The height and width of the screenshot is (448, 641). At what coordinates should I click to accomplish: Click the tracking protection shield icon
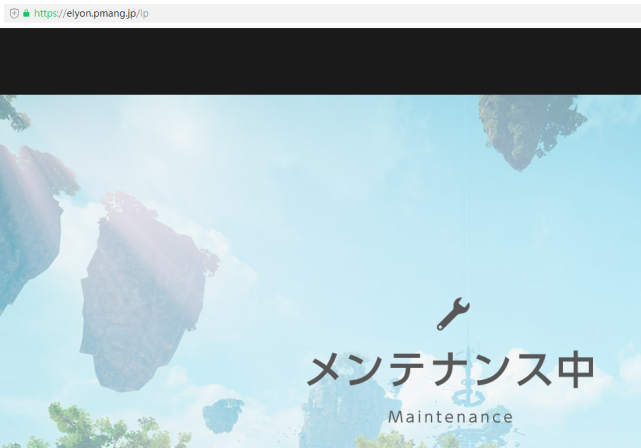point(14,13)
